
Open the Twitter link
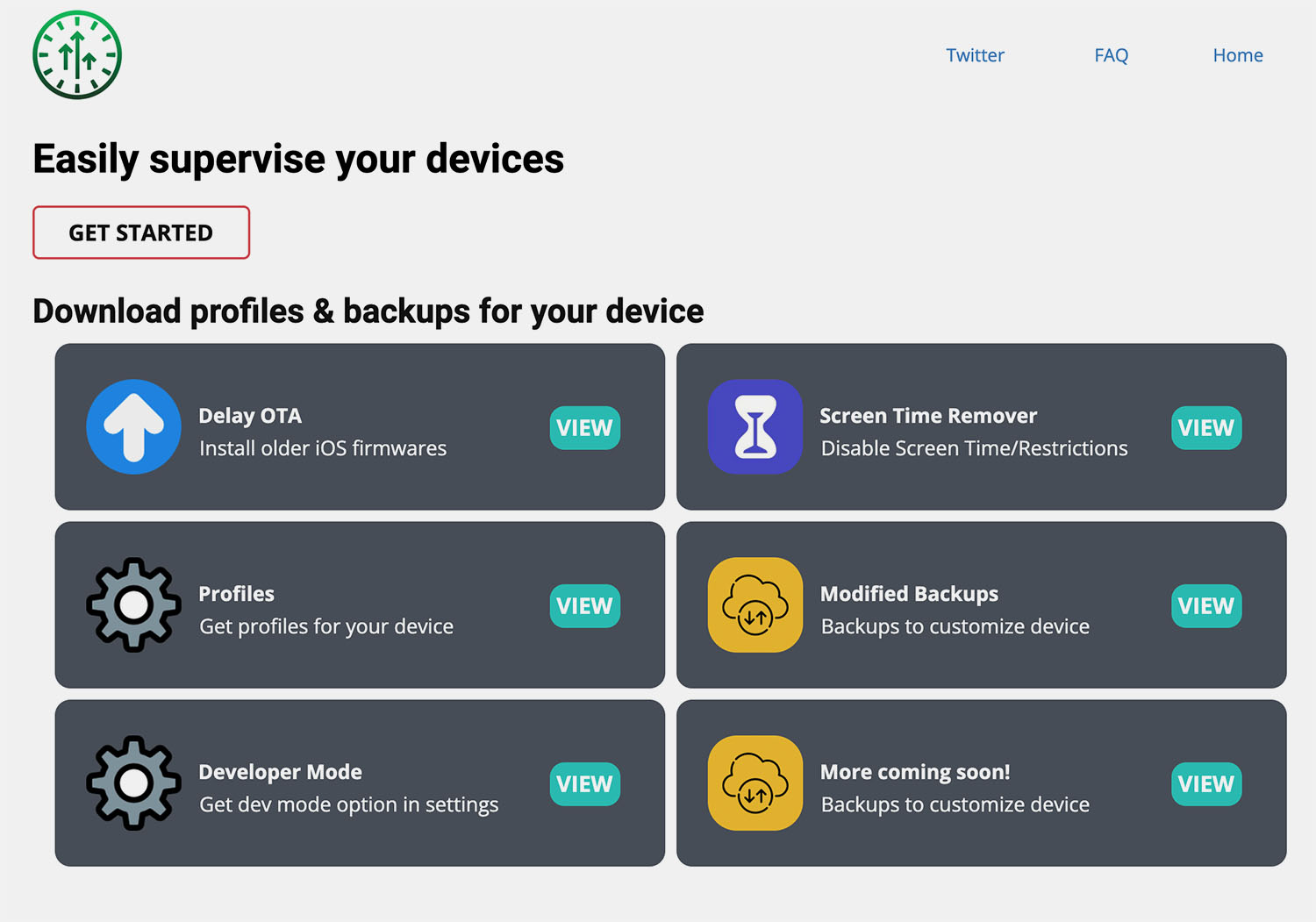click(975, 55)
